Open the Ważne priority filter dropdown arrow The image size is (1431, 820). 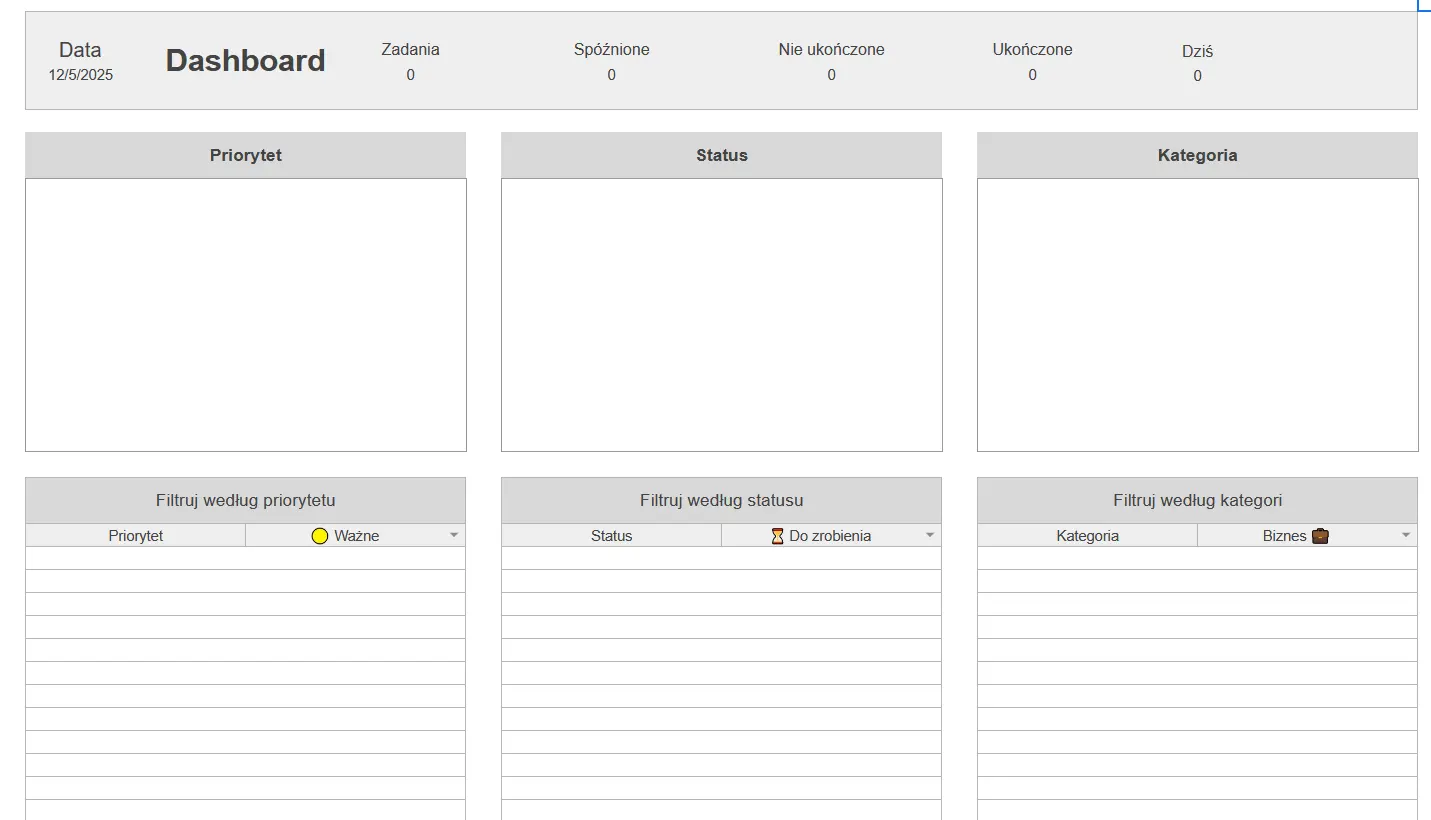[x=455, y=535]
